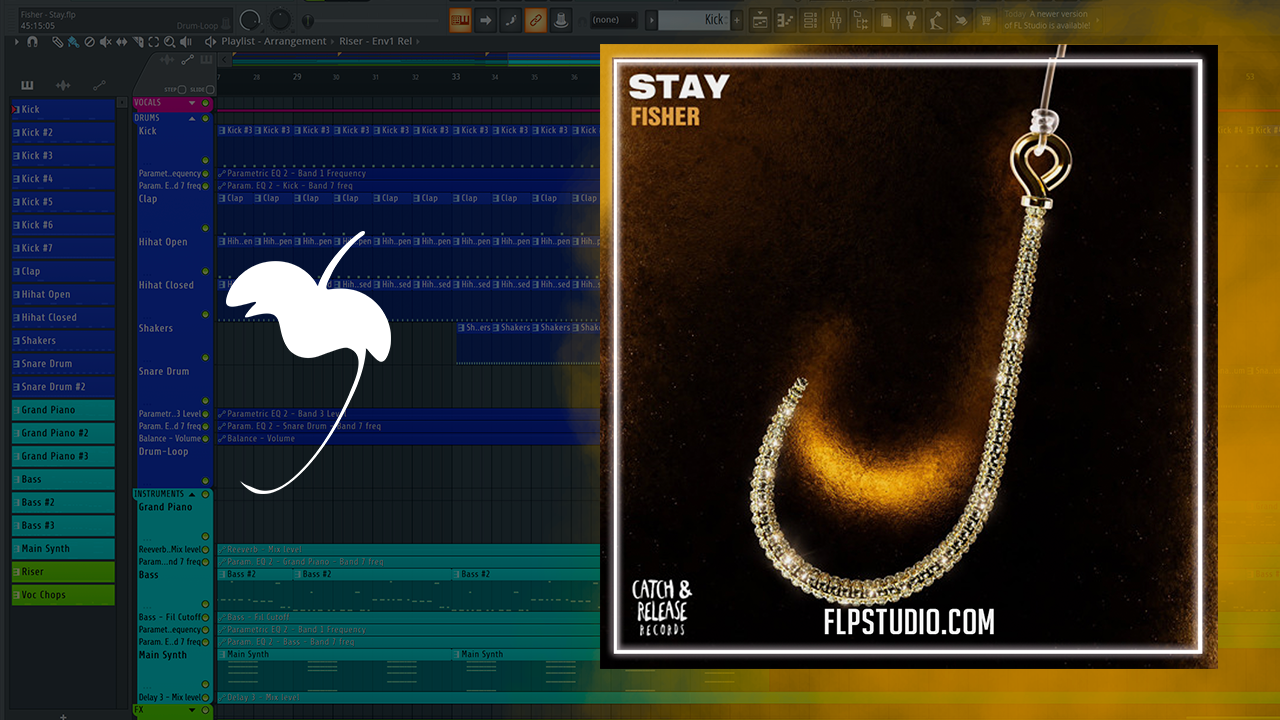Show pattern clips piano icon in picker
The width and height of the screenshot is (1280, 720).
27,85
